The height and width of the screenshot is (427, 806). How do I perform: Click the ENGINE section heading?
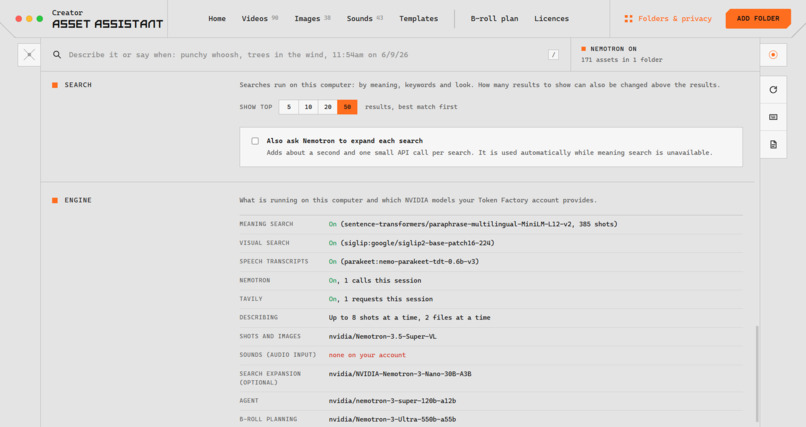[x=78, y=200]
